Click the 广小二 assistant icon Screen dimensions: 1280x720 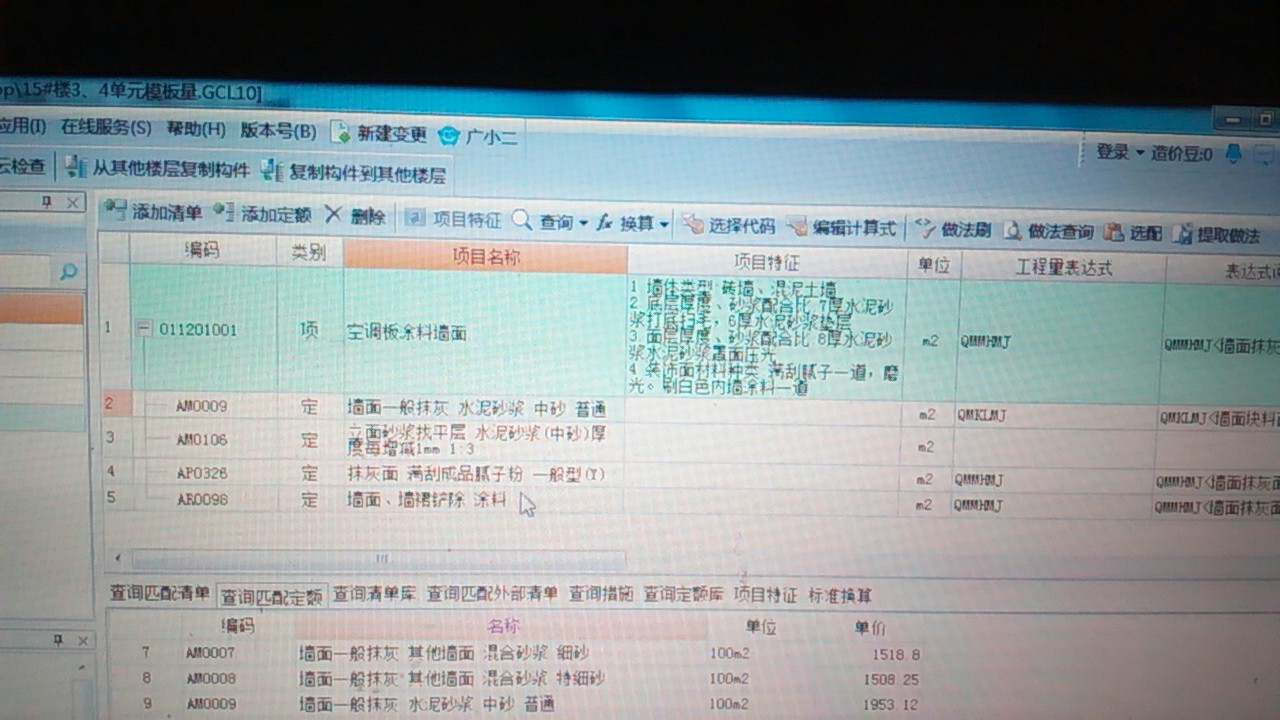448,135
